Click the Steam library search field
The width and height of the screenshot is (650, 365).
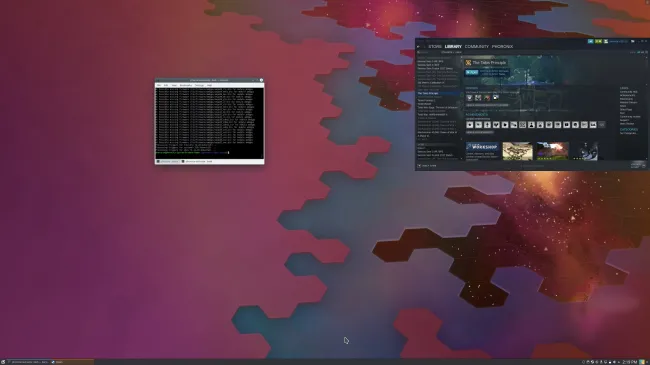(x=427, y=53)
